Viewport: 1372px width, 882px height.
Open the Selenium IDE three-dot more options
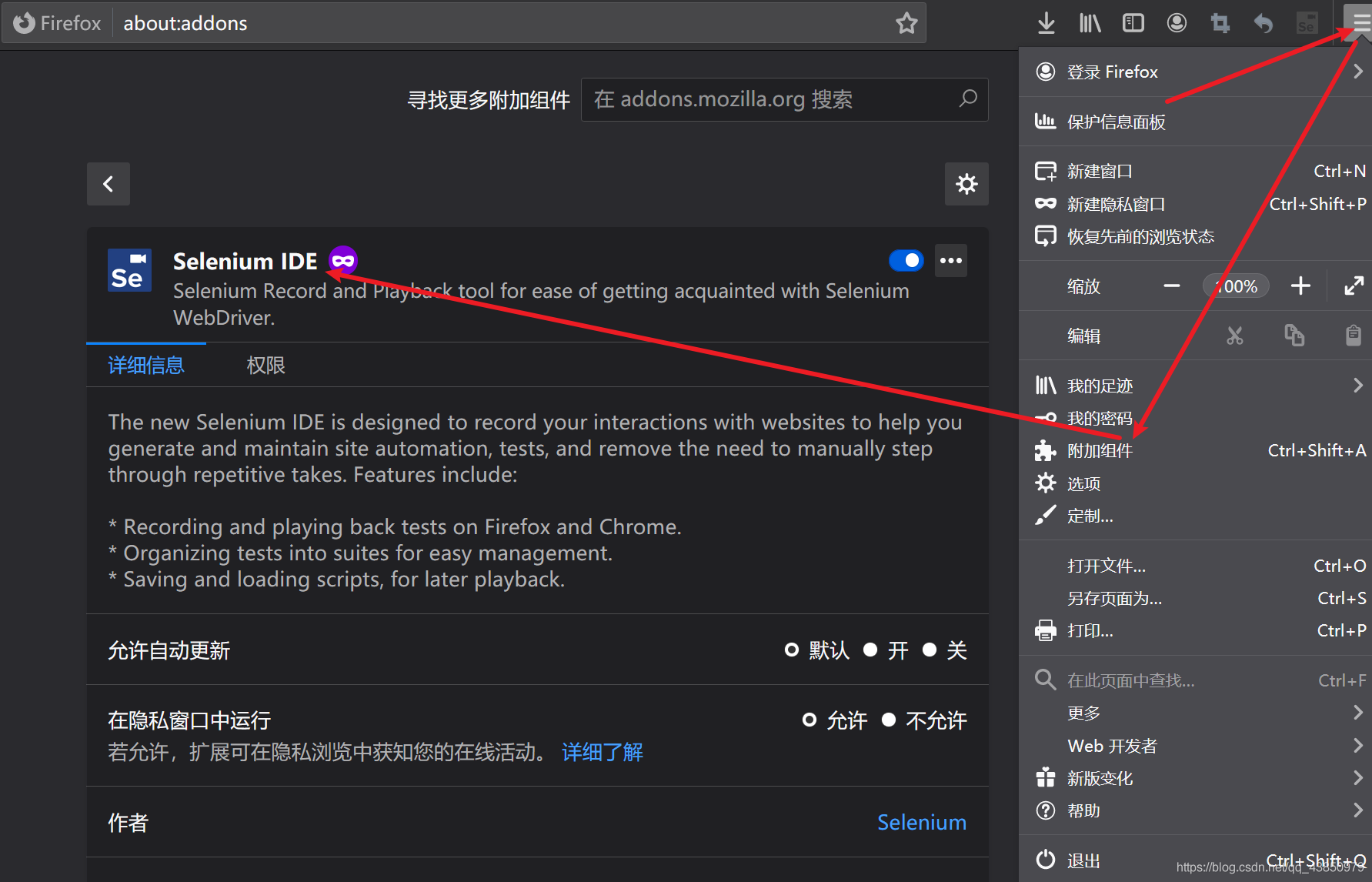951,260
